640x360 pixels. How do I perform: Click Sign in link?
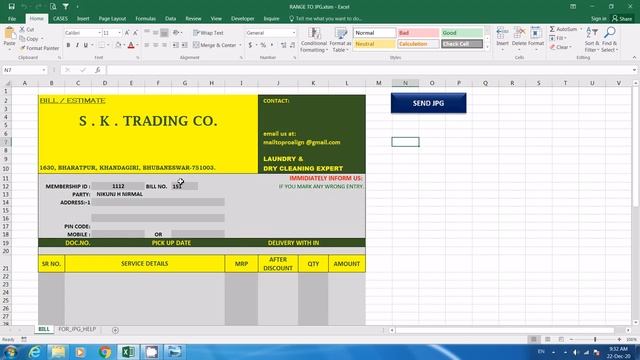(x=598, y=18)
